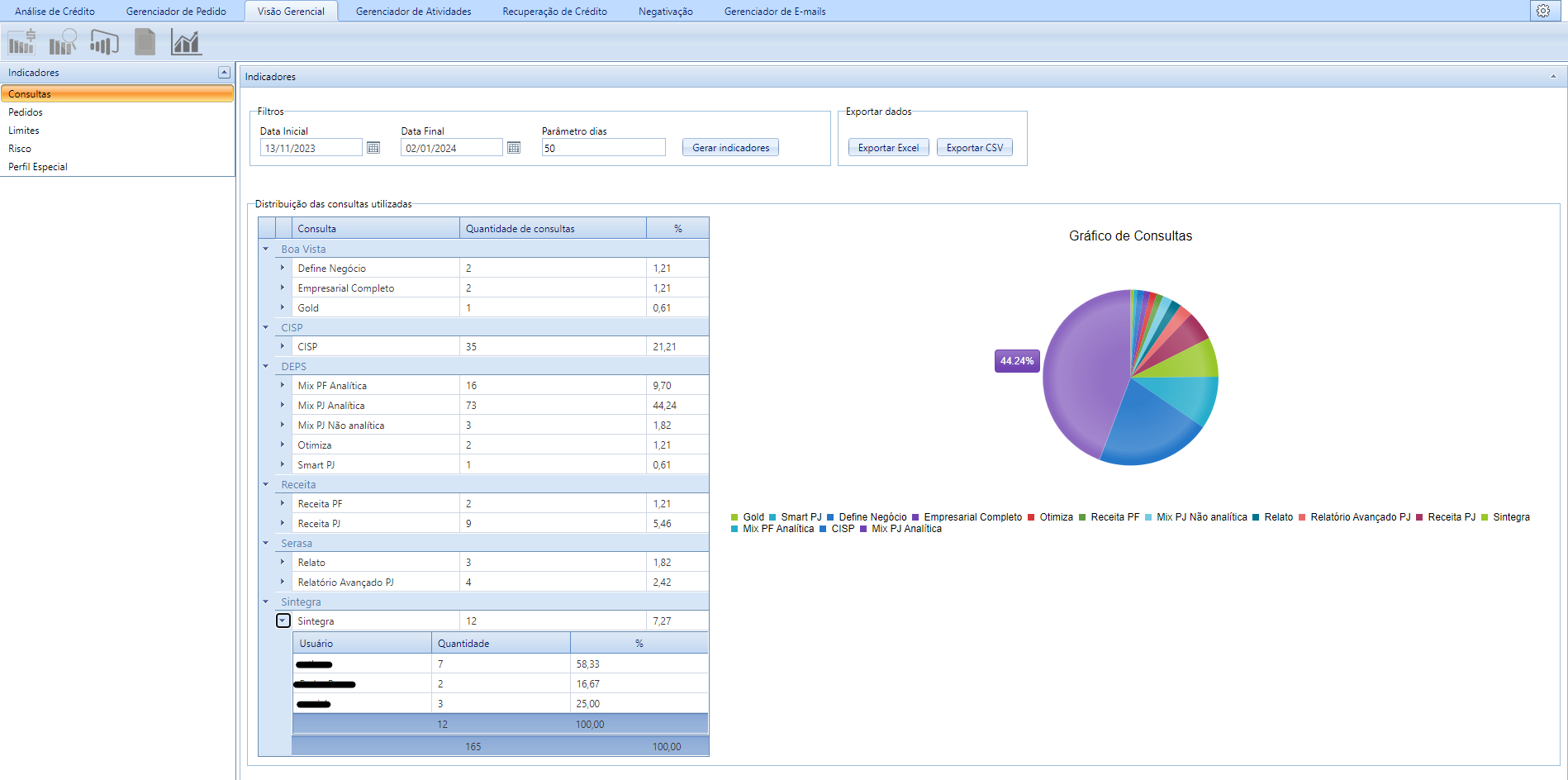Collapse the Boa Vista group
This screenshot has width=1568, height=780.
click(266, 249)
